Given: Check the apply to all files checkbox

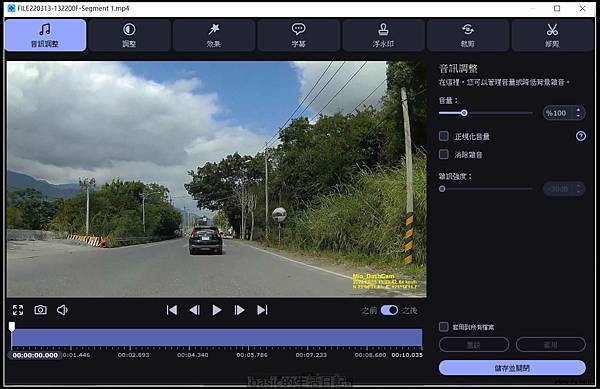Looking at the screenshot, I should click(443, 327).
